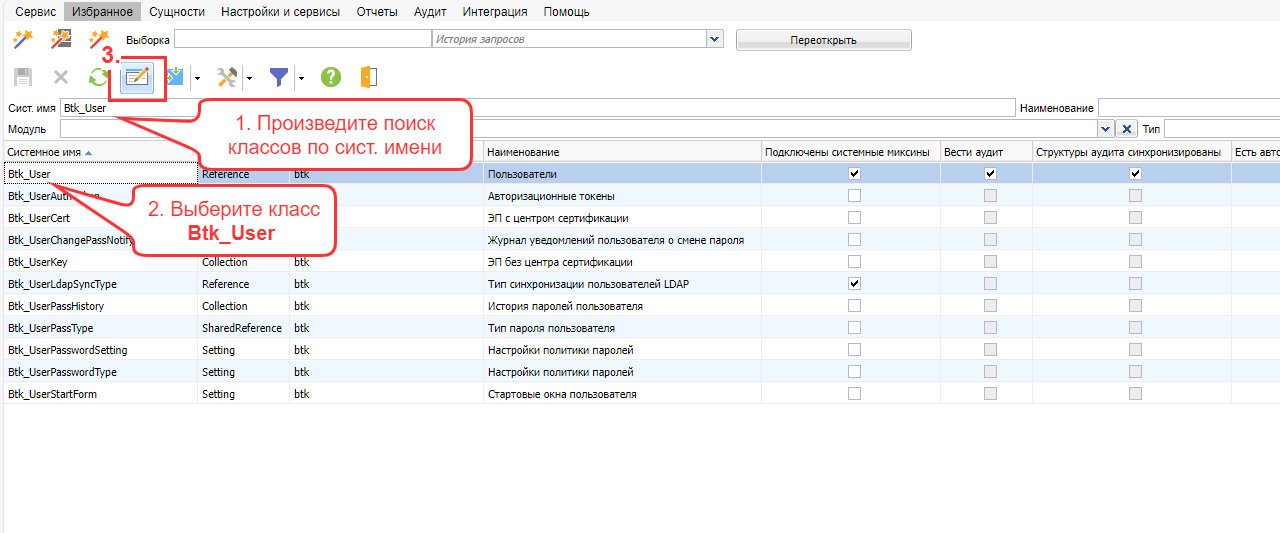Viewport: 1280px width, 533px height.
Task: Toggle миксины checkbox for Btk_UserStartForm row
Action: pos(854,394)
